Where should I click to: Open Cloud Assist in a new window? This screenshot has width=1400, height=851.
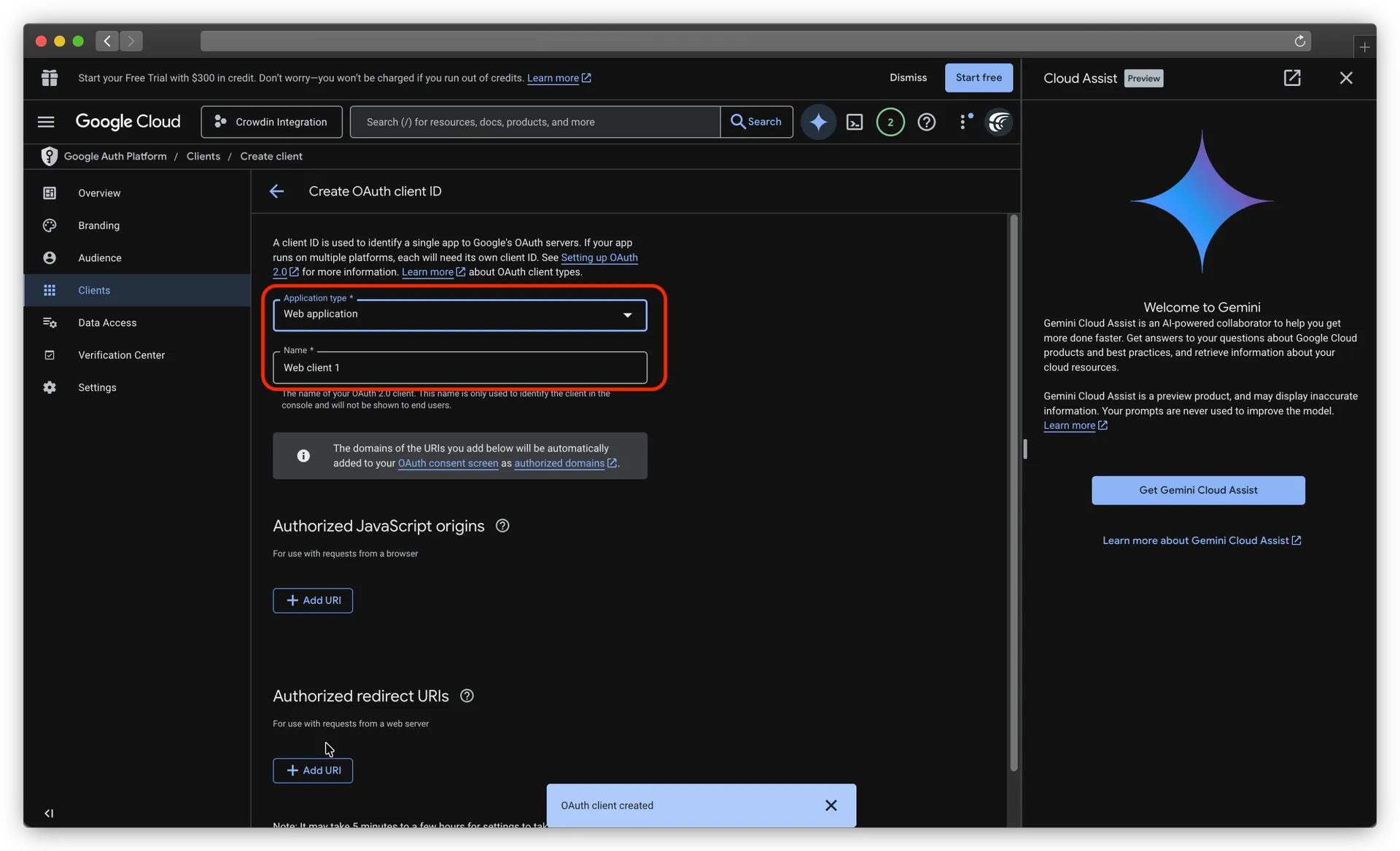click(x=1292, y=78)
